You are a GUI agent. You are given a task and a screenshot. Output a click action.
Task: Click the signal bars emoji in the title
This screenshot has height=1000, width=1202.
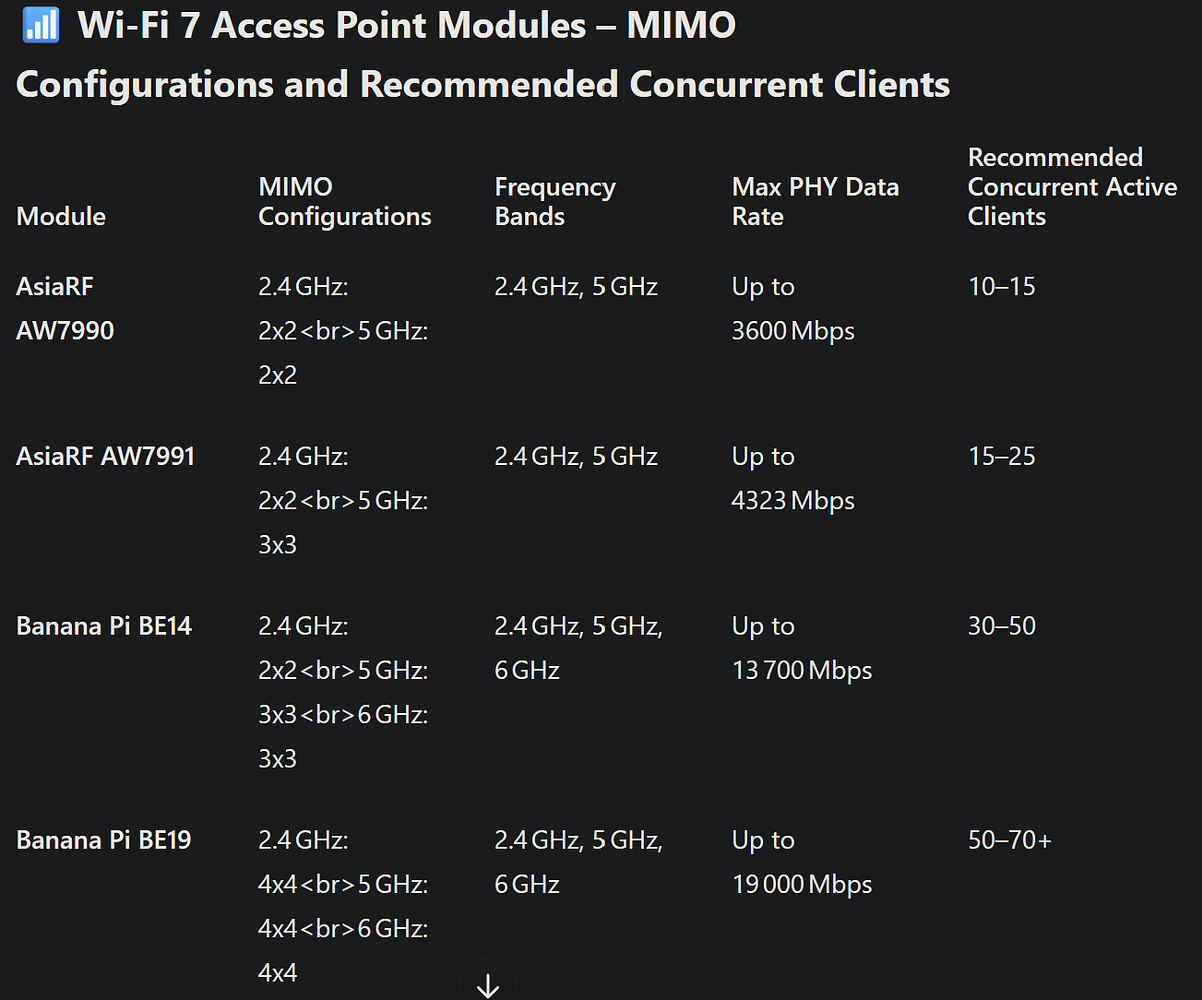pos(40,25)
